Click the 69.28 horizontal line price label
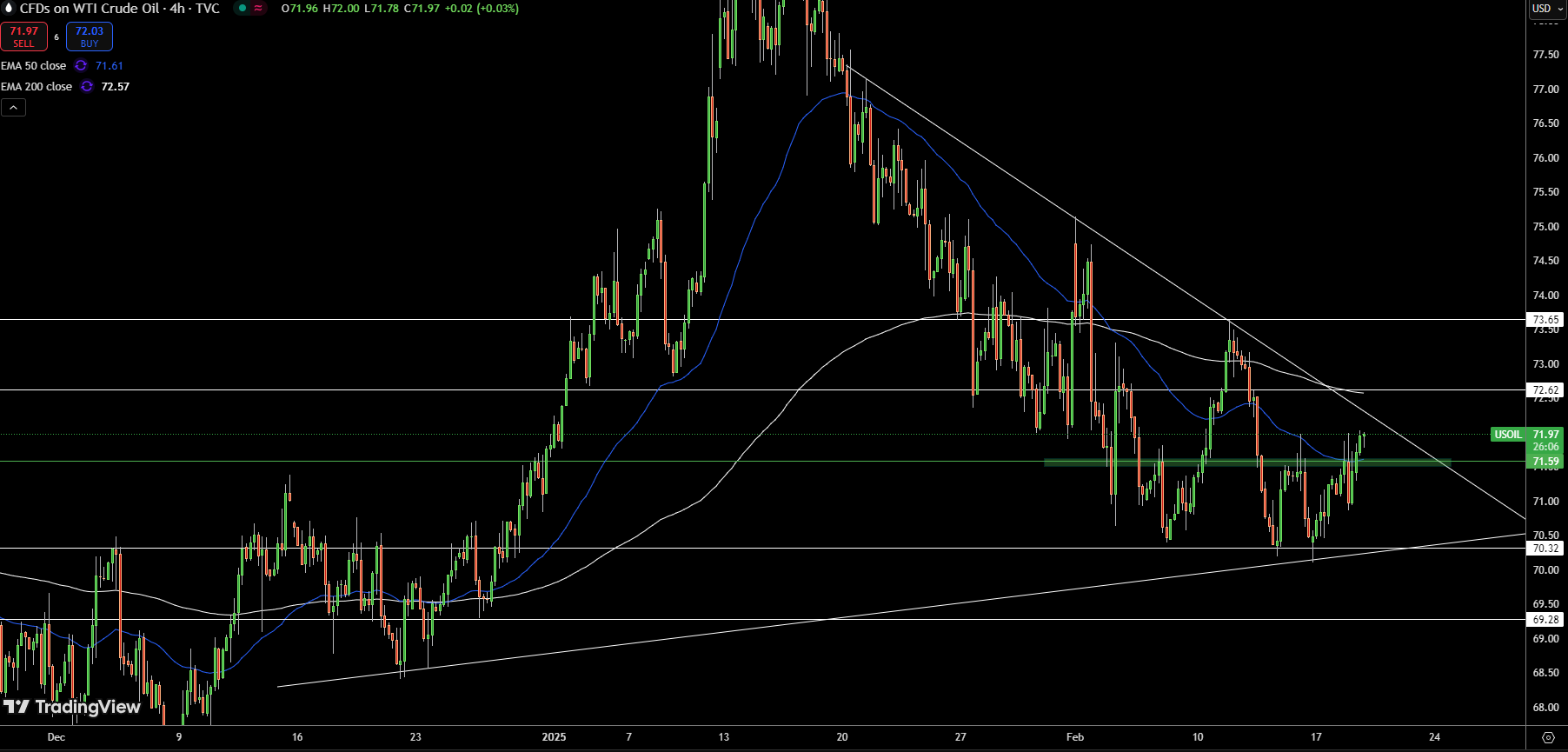Screen dimensions: 1568x752 point(1545,620)
